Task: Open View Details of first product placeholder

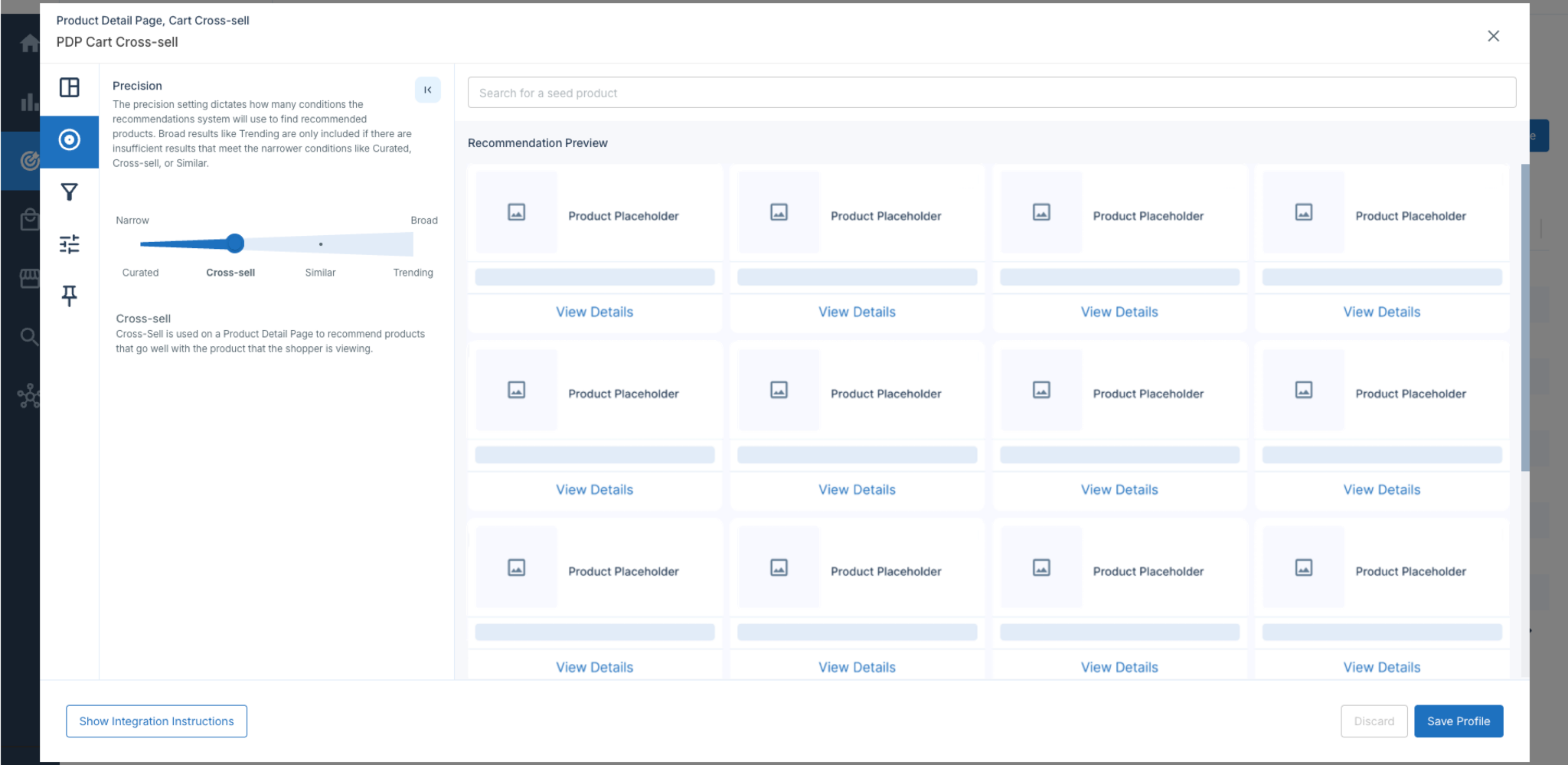Action: coord(595,312)
